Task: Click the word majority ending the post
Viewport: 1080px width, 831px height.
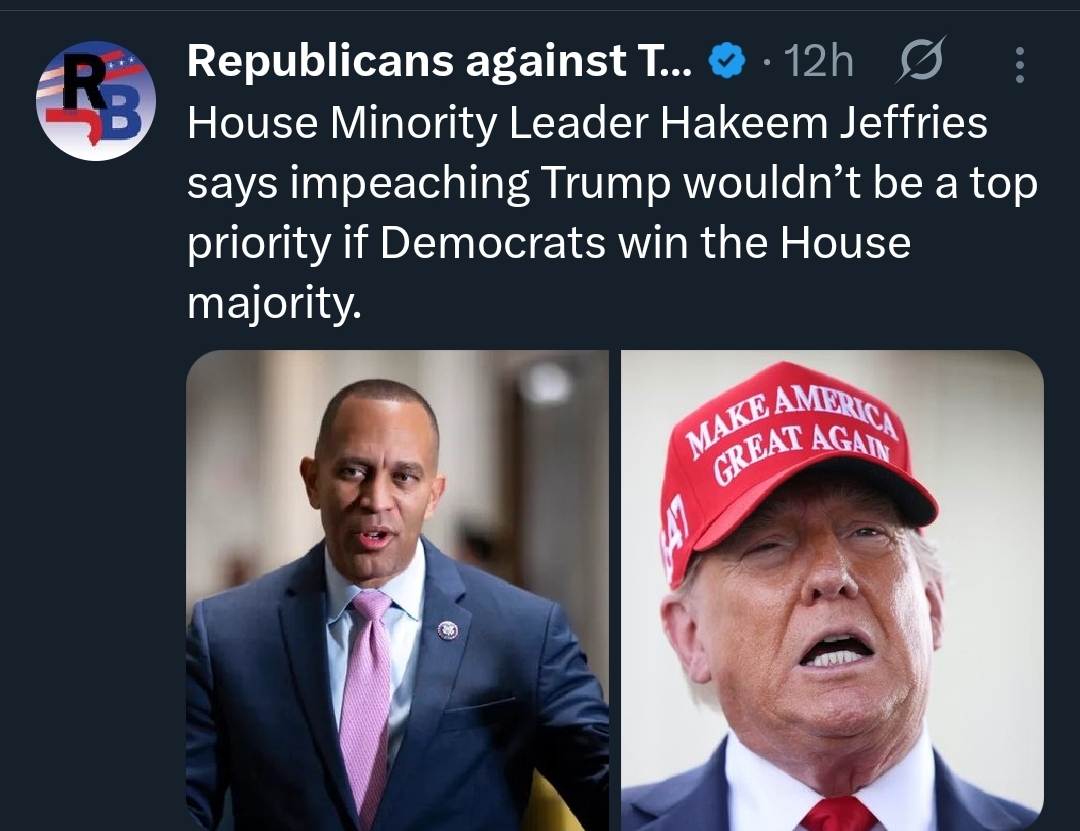Action: pyautogui.click(x=274, y=304)
